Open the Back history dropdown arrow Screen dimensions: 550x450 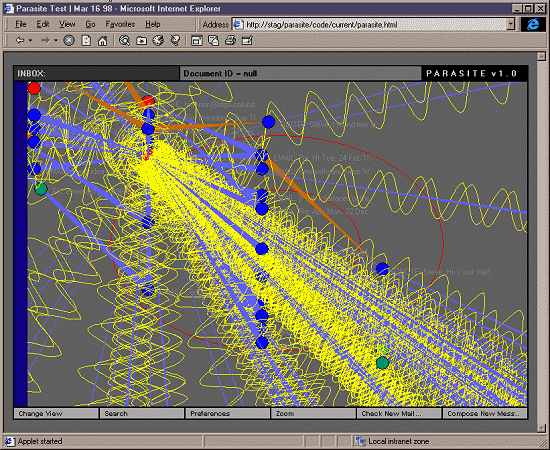(x=31, y=41)
